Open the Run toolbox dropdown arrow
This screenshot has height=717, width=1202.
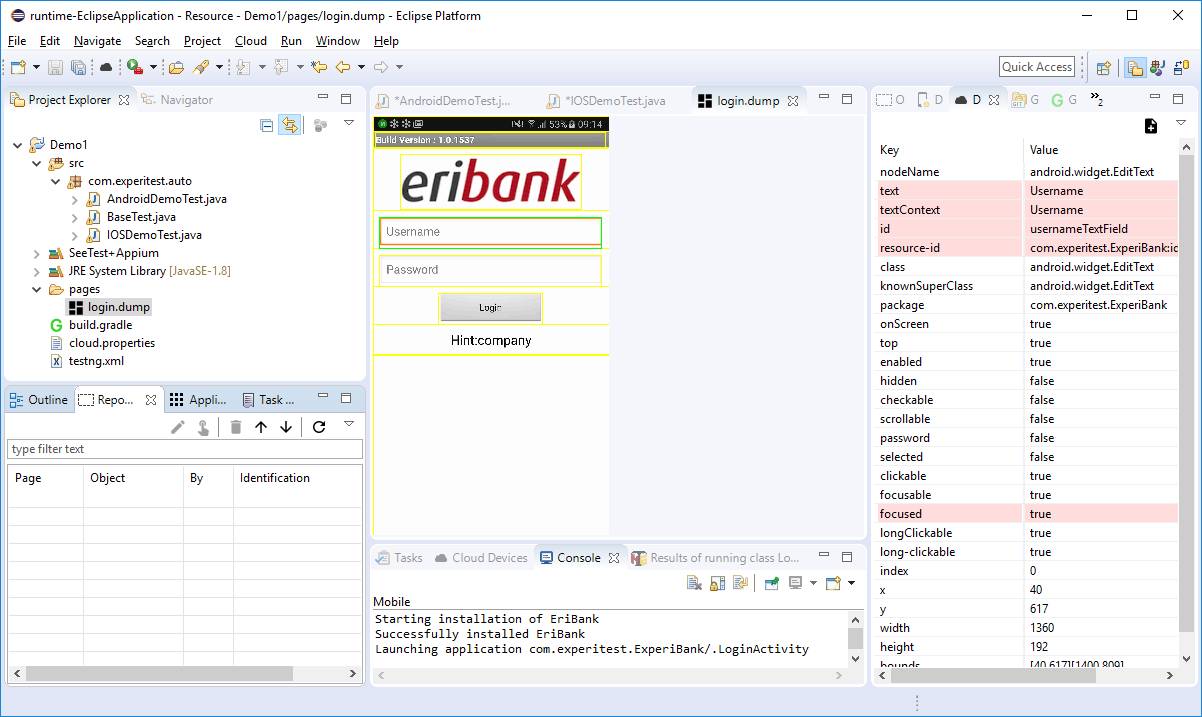153,67
